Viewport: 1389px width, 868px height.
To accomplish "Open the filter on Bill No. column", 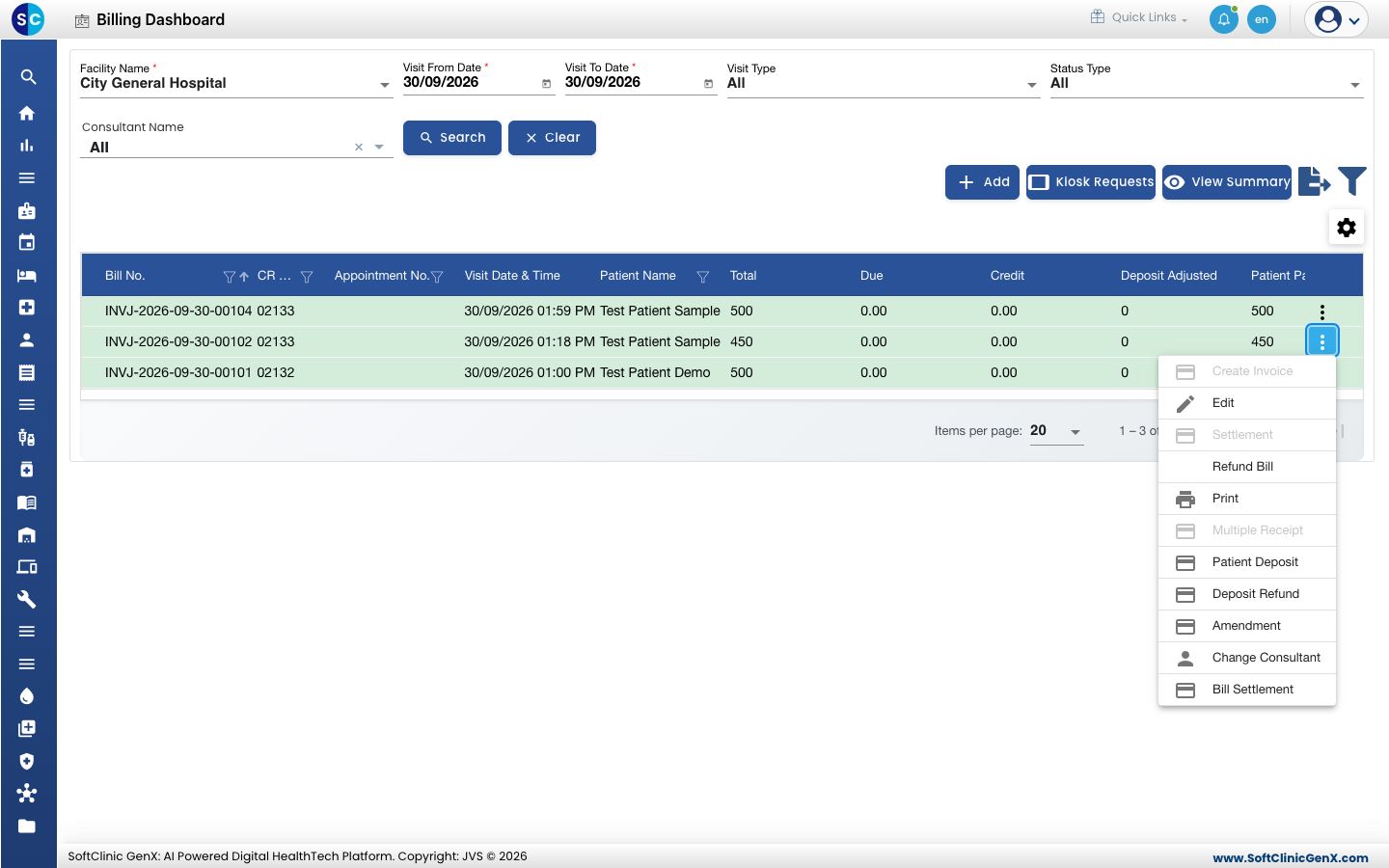I will click(229, 277).
